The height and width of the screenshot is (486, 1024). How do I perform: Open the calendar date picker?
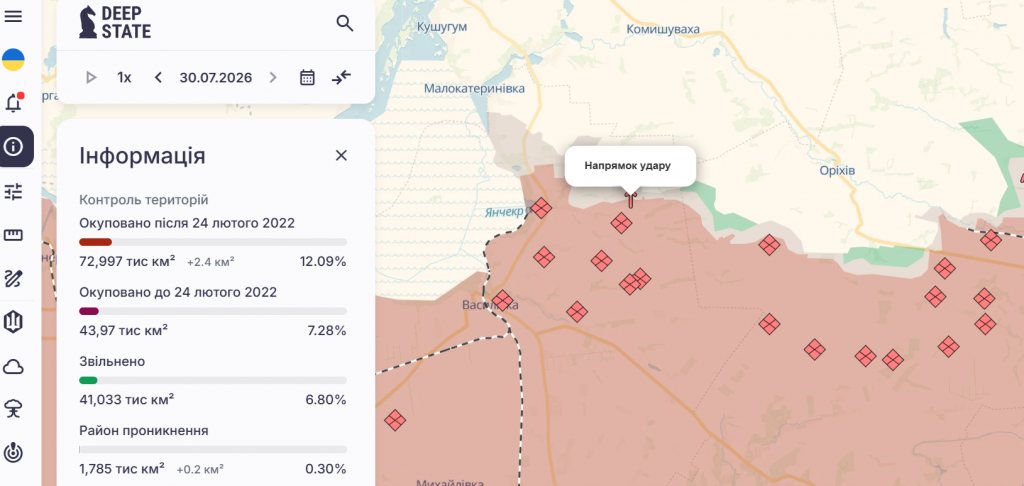coord(307,78)
